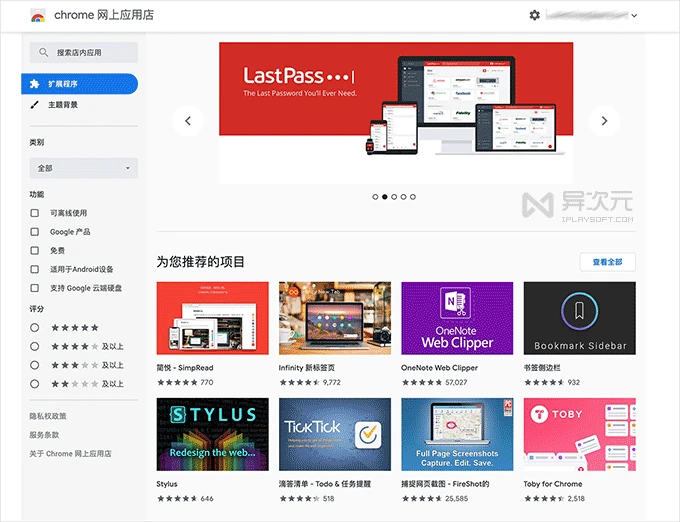Select two stars 及以上 radio

35,384
